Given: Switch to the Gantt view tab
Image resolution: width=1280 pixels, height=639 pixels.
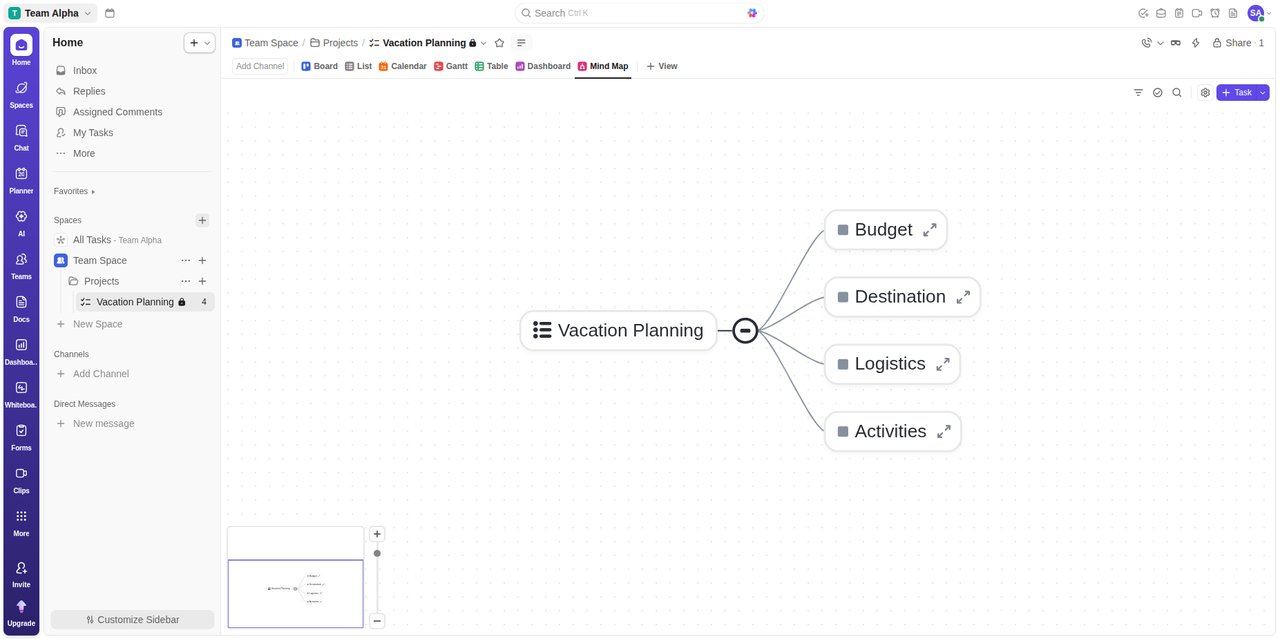Looking at the screenshot, I should pyautogui.click(x=450, y=66).
